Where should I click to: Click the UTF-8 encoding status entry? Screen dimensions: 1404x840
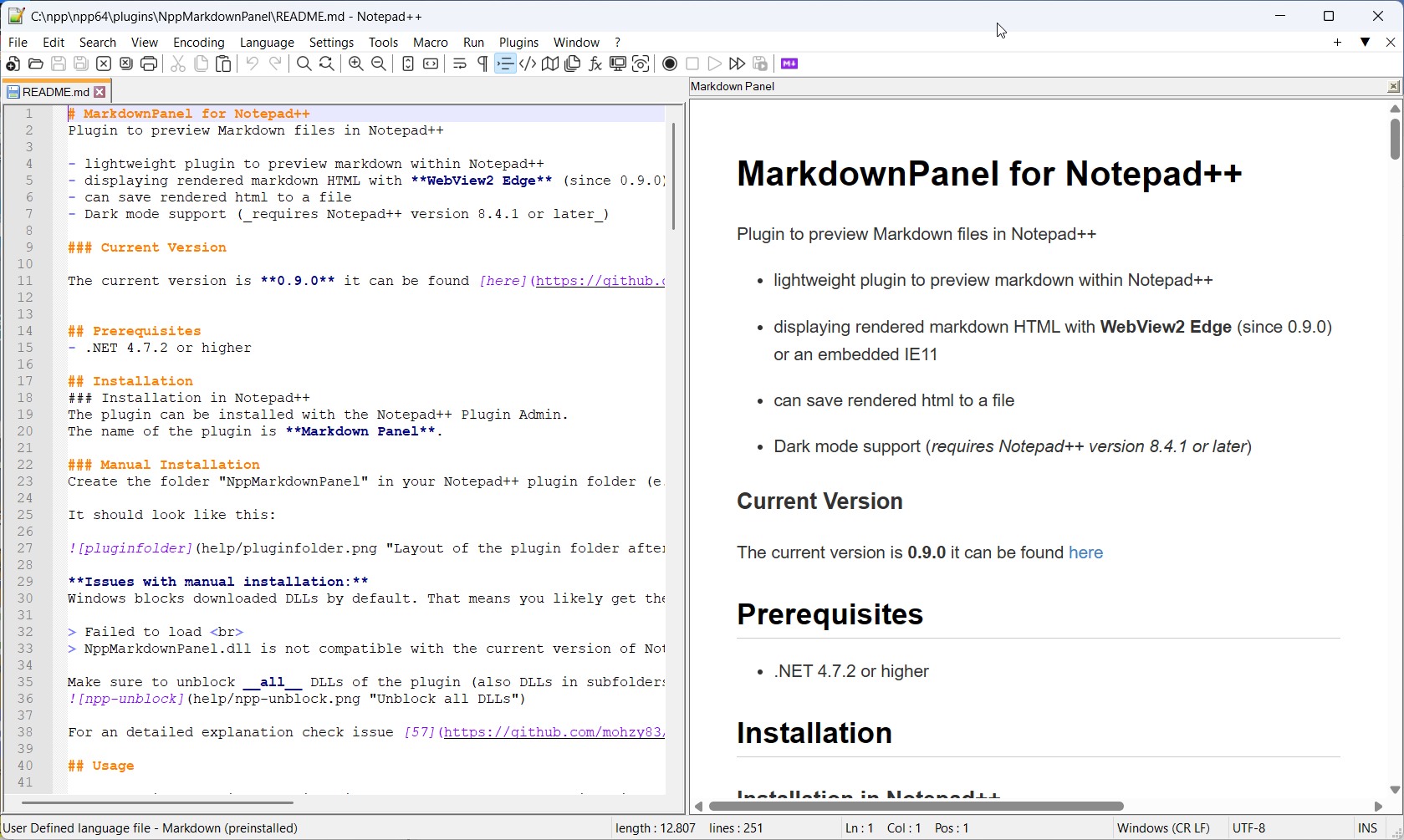(1249, 828)
